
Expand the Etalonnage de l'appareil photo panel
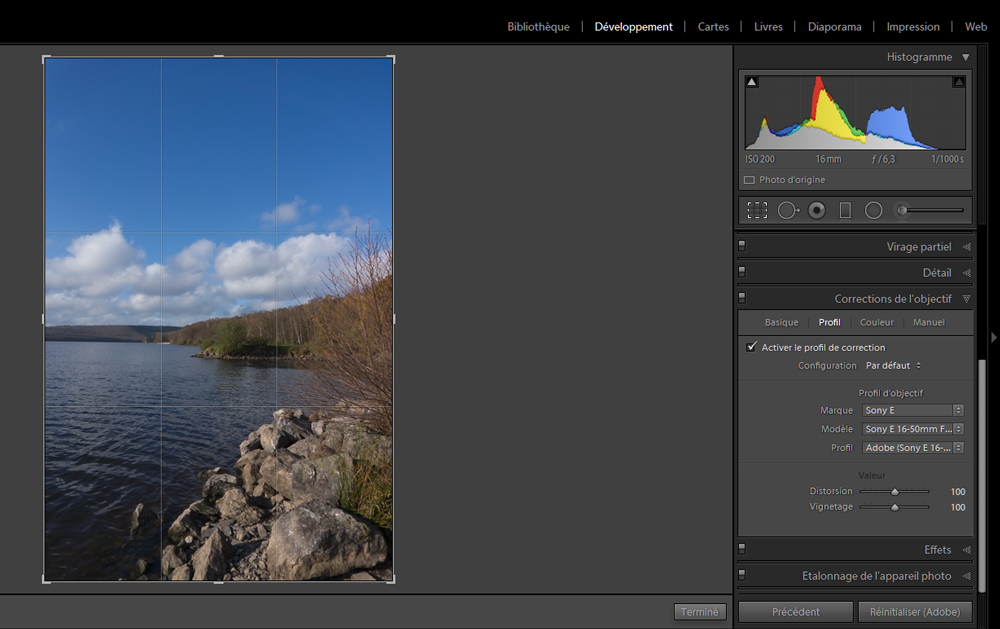click(967, 576)
